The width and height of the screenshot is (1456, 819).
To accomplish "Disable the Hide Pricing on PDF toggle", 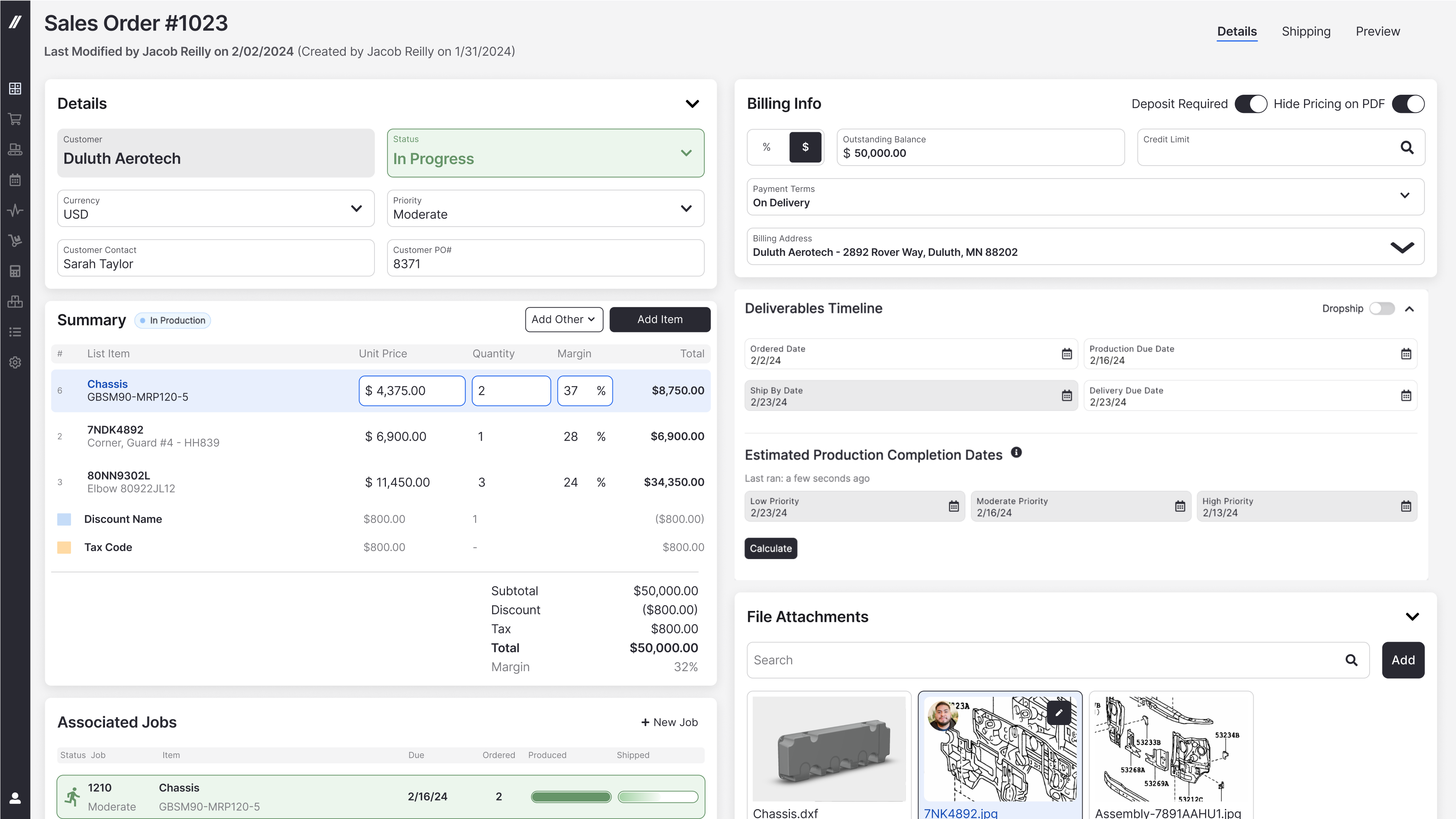I will [1408, 104].
